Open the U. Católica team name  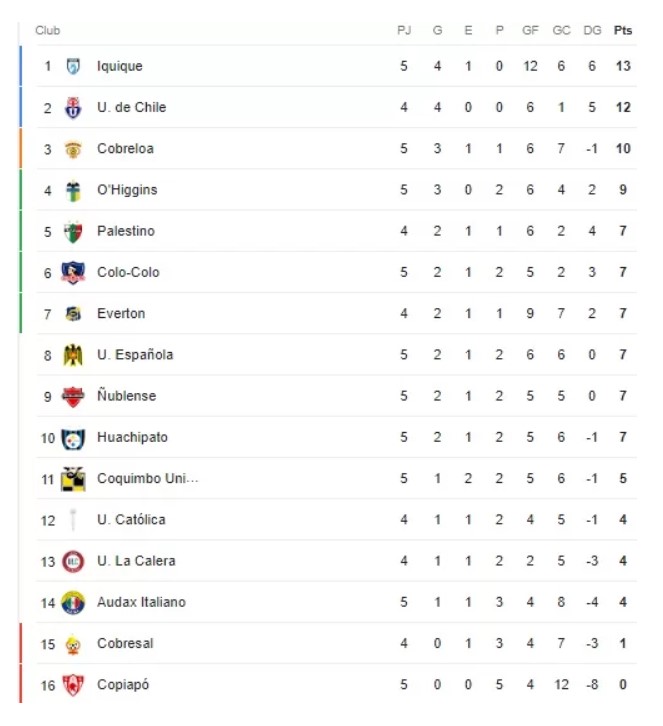(131, 520)
